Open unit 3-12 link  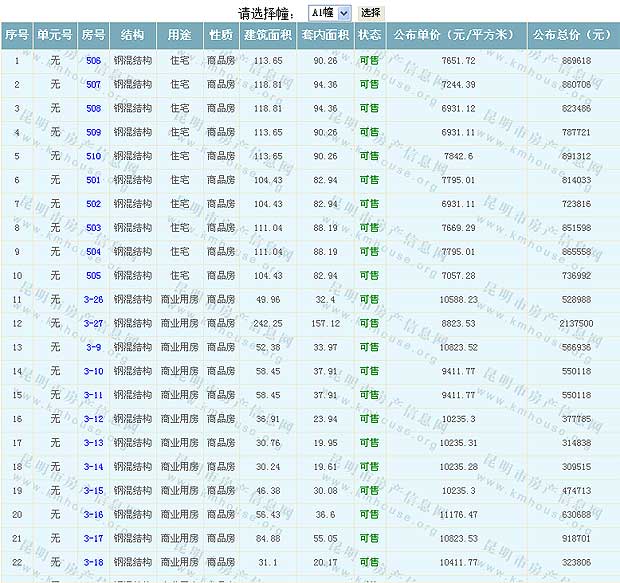93,419
